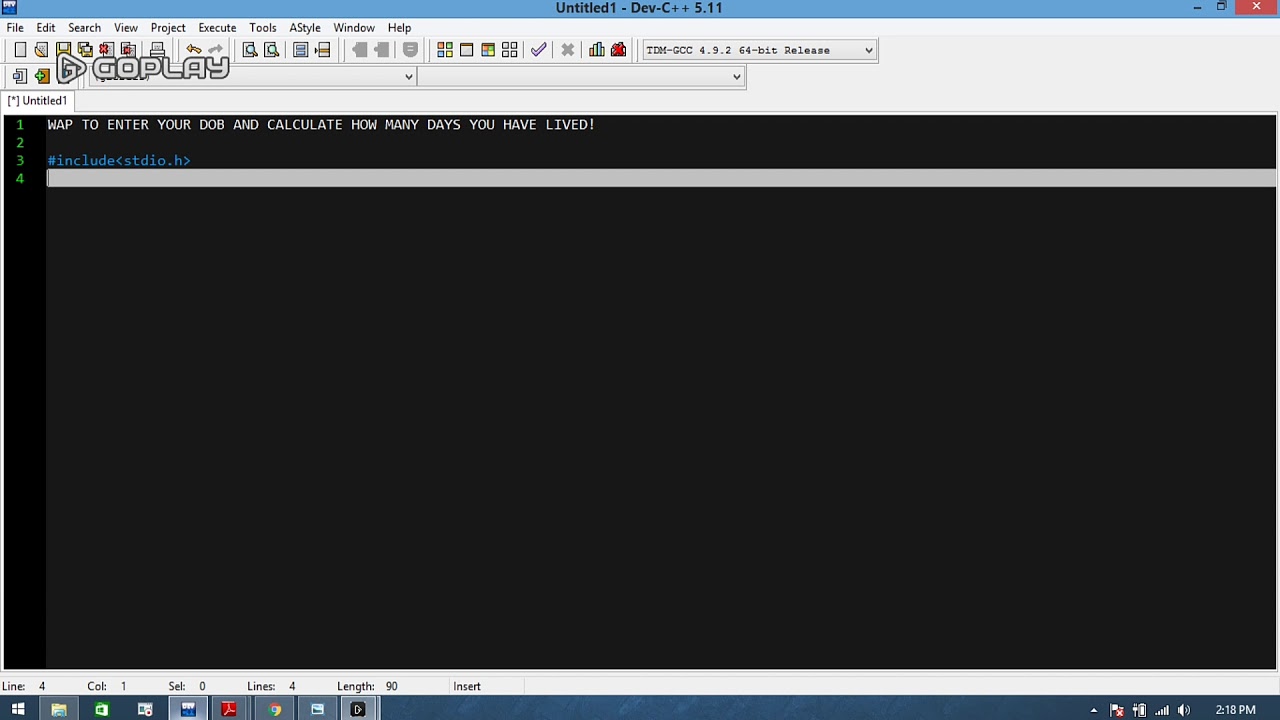Screen dimensions: 1280x720
Task: Open the AStyle menu
Action: point(305,28)
